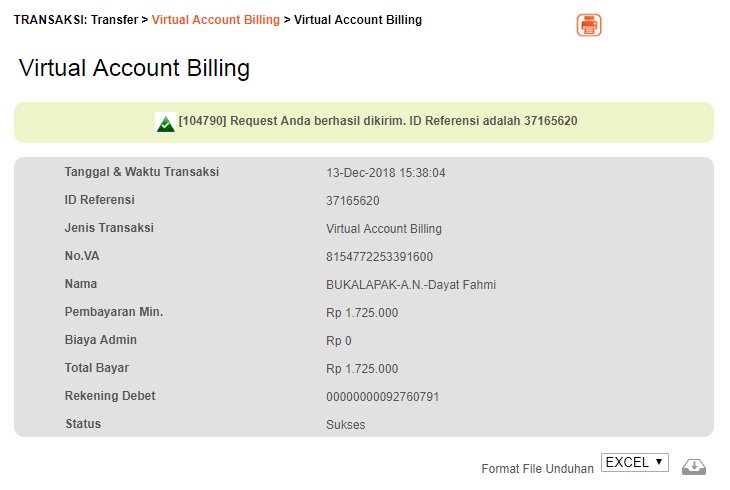Click the Total Bayar amount Rp 1.725.000
This screenshot has height=490, width=730.
[362, 369]
